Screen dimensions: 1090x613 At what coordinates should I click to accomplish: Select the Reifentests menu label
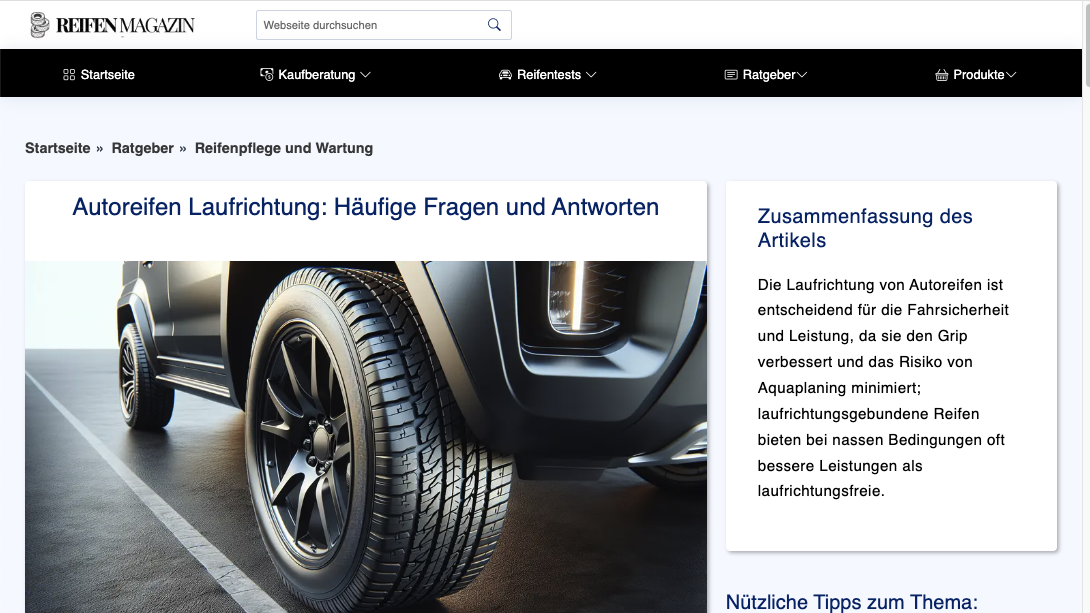pyautogui.click(x=549, y=75)
